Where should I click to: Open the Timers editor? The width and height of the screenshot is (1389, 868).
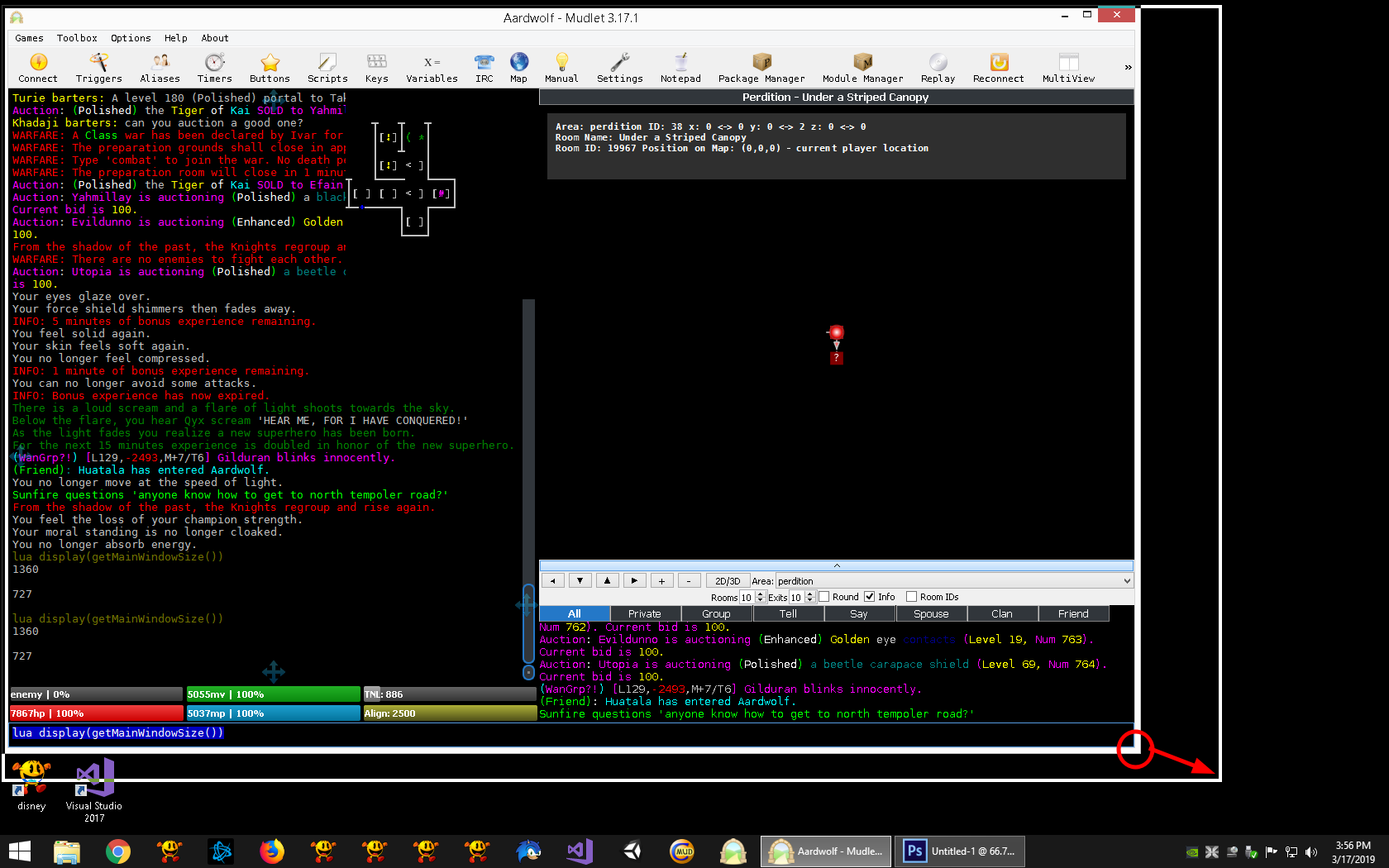pyautogui.click(x=214, y=66)
